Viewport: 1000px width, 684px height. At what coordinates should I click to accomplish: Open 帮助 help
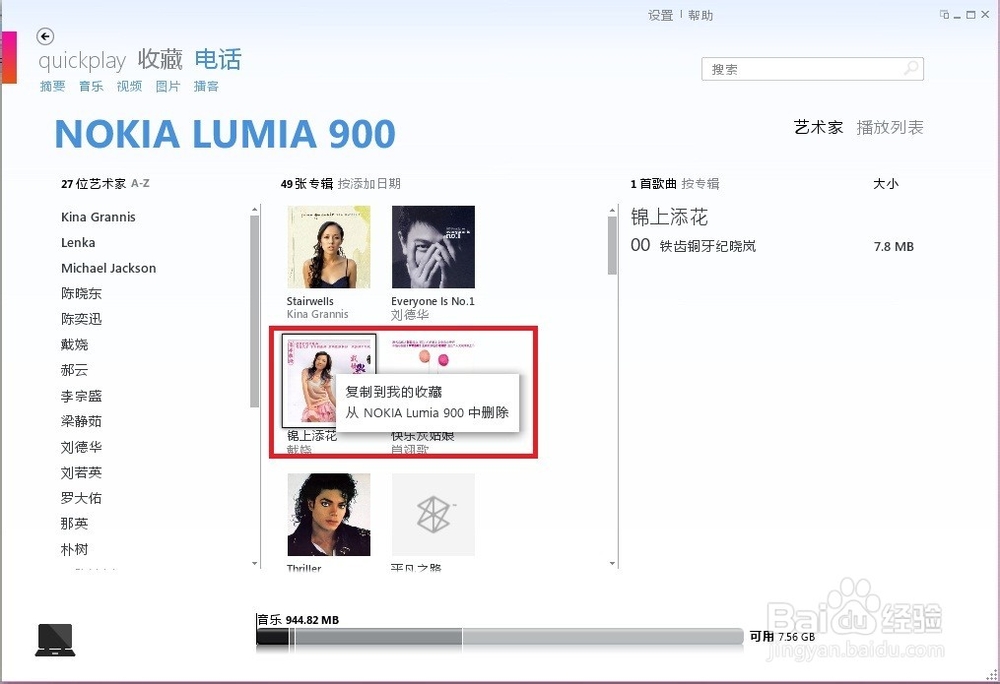[700, 15]
